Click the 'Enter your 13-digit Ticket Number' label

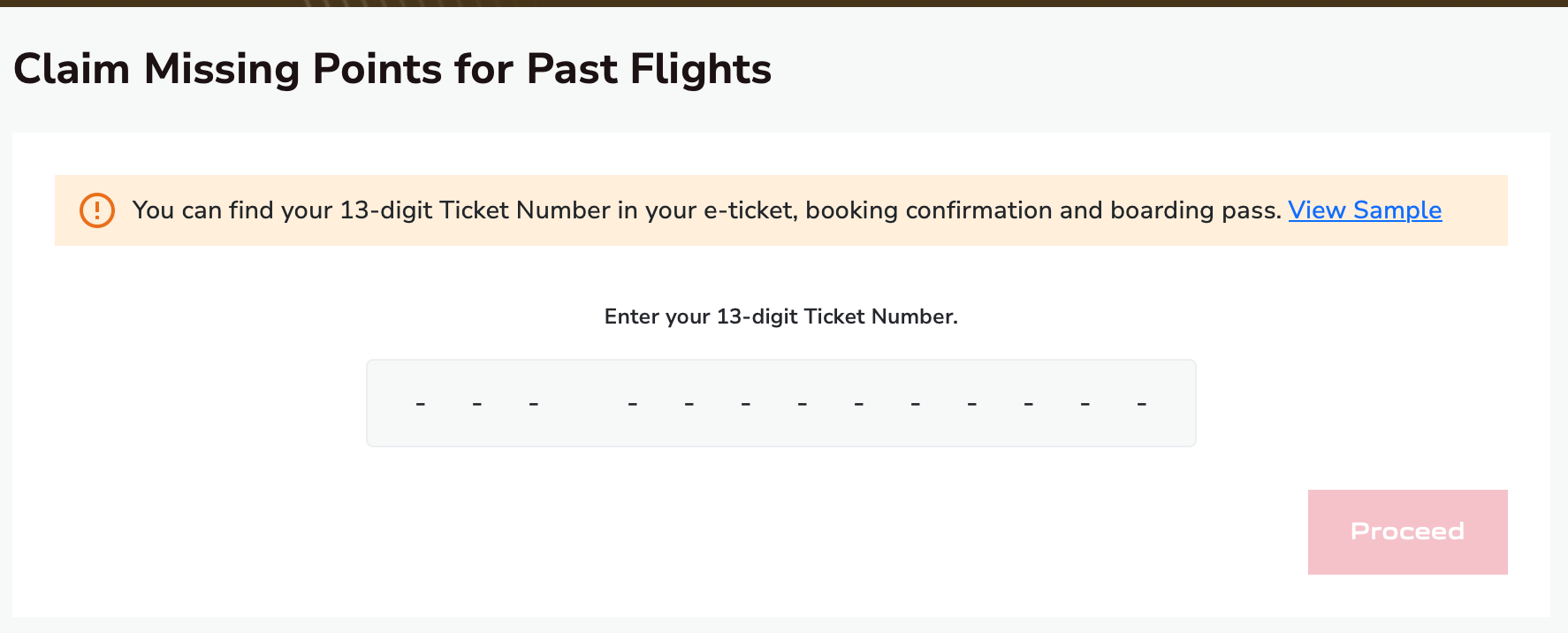[780, 316]
